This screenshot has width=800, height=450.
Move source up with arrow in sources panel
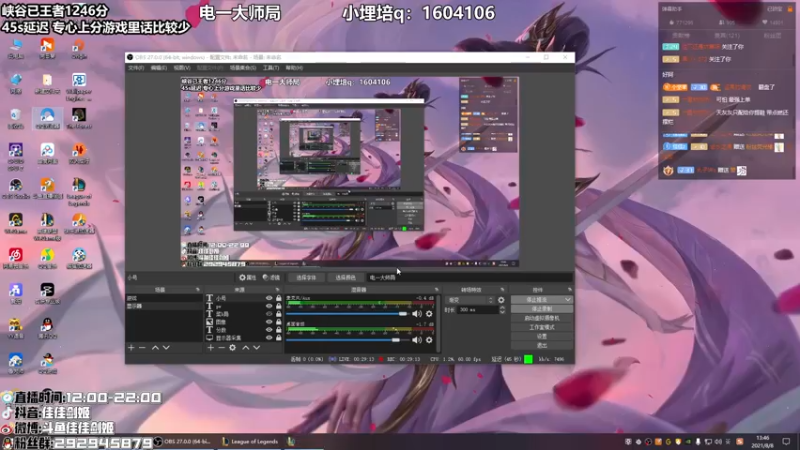coord(245,347)
